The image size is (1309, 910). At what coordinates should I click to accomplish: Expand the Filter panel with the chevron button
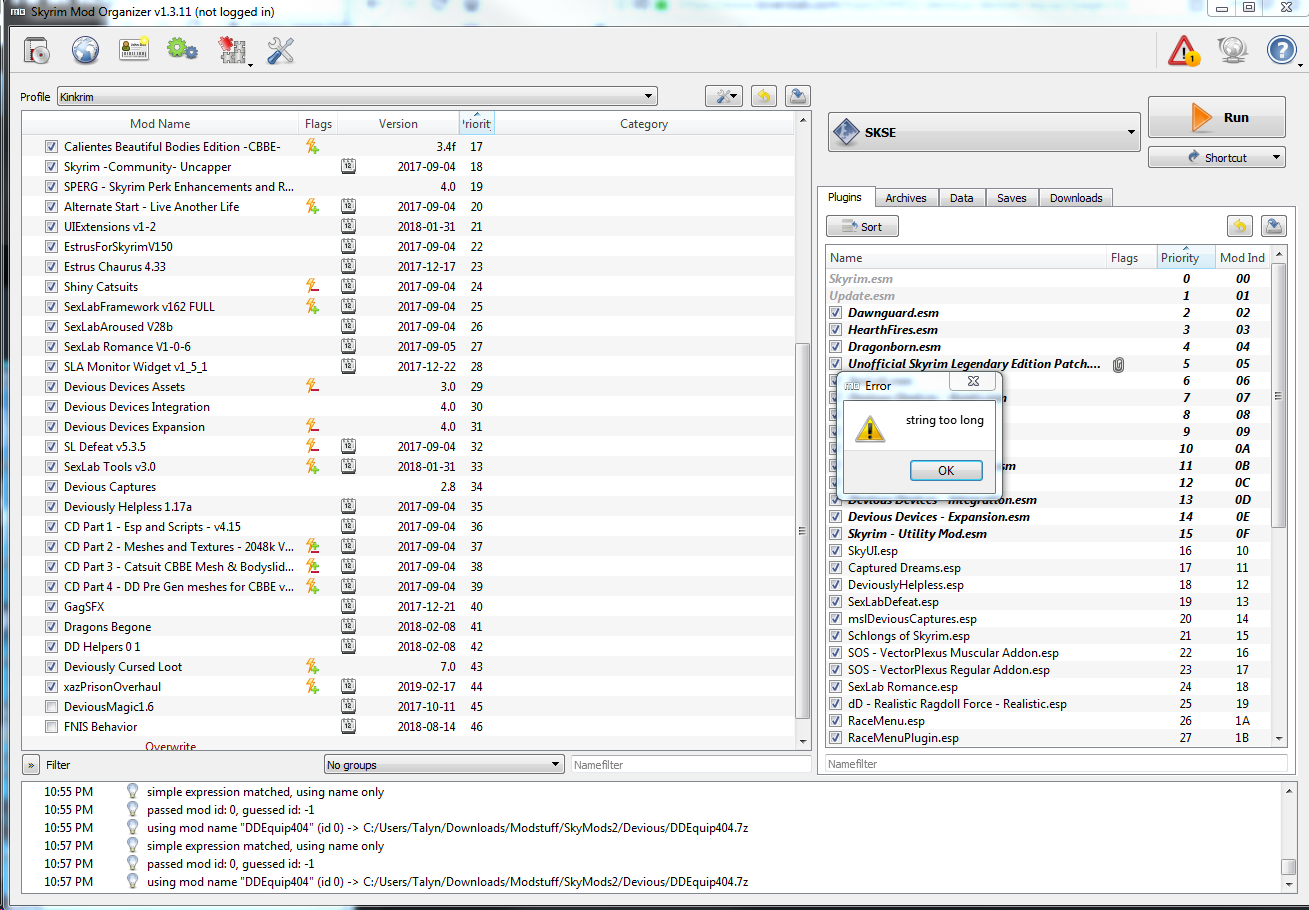(31, 765)
